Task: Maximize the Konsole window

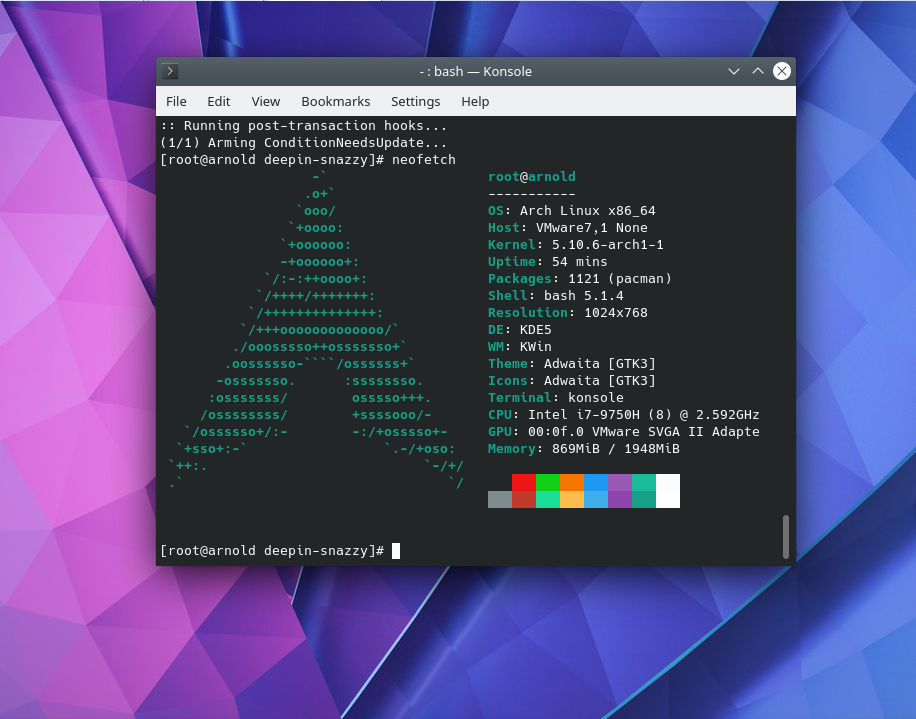Action: [x=758, y=71]
